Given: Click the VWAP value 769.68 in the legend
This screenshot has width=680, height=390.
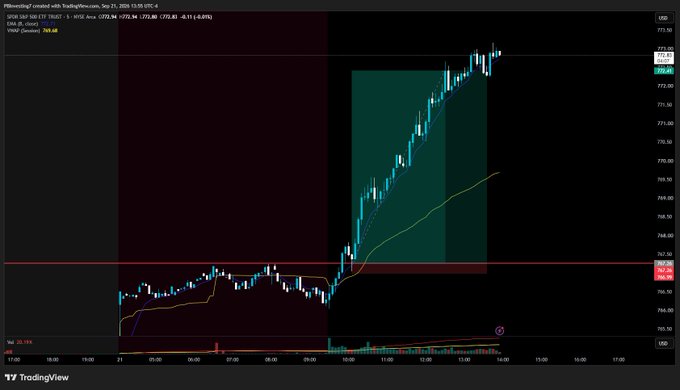Looking at the screenshot, I should pos(50,31).
